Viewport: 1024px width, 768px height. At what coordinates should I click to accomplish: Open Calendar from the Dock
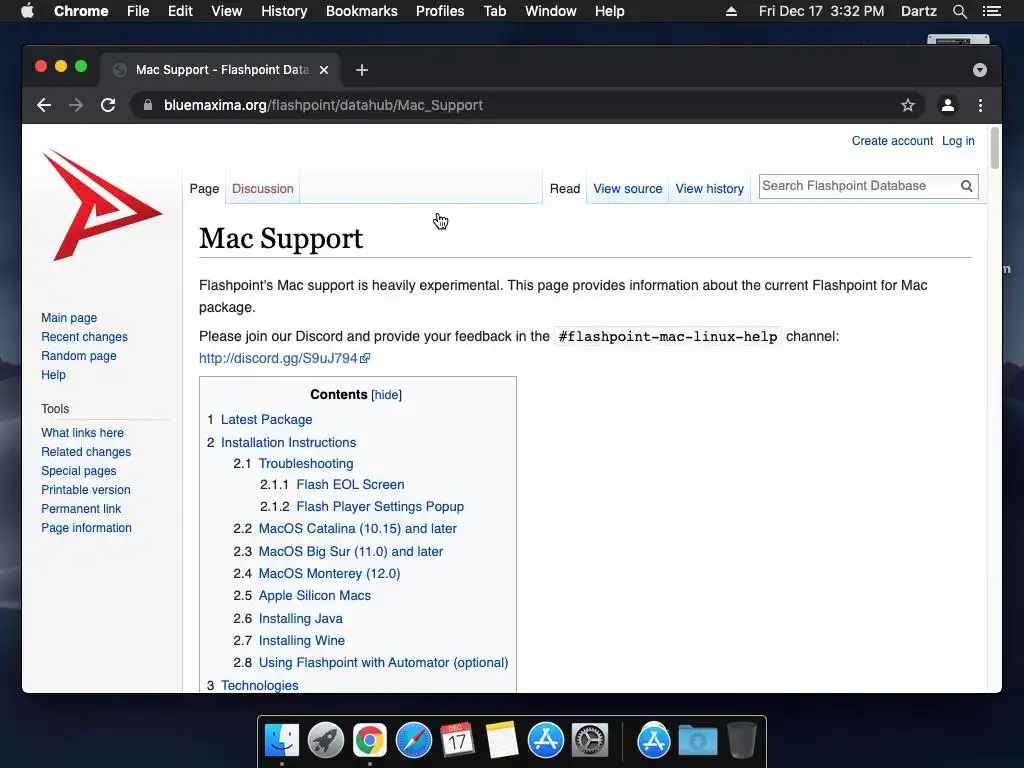click(x=458, y=741)
